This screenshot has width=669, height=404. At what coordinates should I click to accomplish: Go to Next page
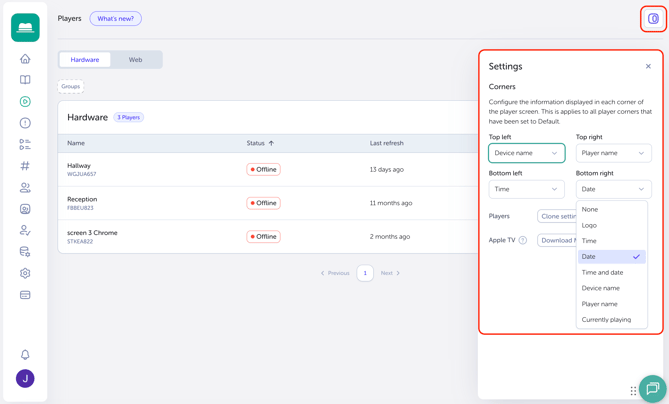pos(390,273)
